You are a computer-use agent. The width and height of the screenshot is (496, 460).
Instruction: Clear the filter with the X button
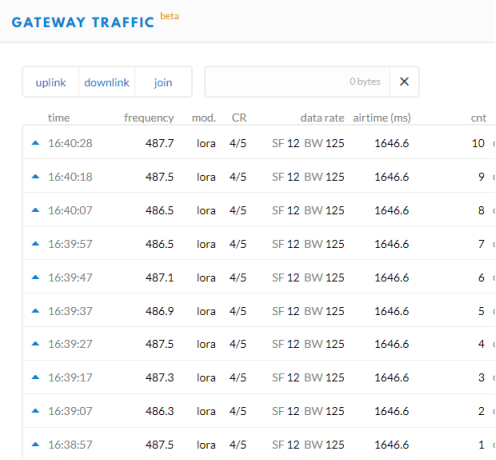[x=404, y=82]
